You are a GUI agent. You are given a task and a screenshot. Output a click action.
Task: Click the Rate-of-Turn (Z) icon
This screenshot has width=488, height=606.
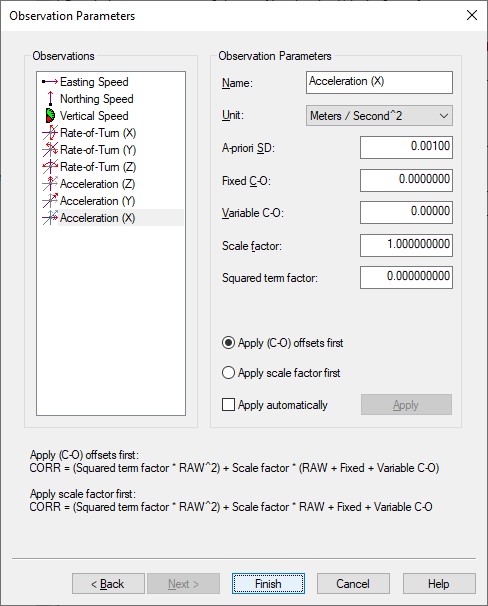[x=50, y=167]
